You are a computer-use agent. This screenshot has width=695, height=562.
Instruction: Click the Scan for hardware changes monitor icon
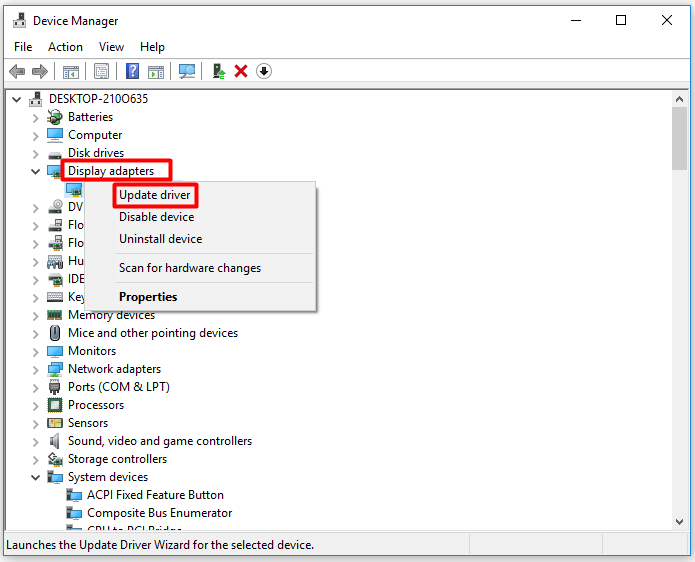click(x=186, y=71)
